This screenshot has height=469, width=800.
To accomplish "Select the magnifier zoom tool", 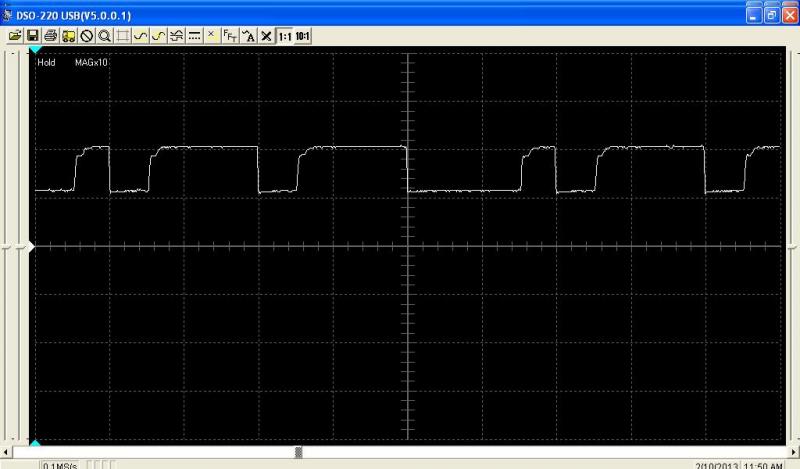I will (105, 36).
